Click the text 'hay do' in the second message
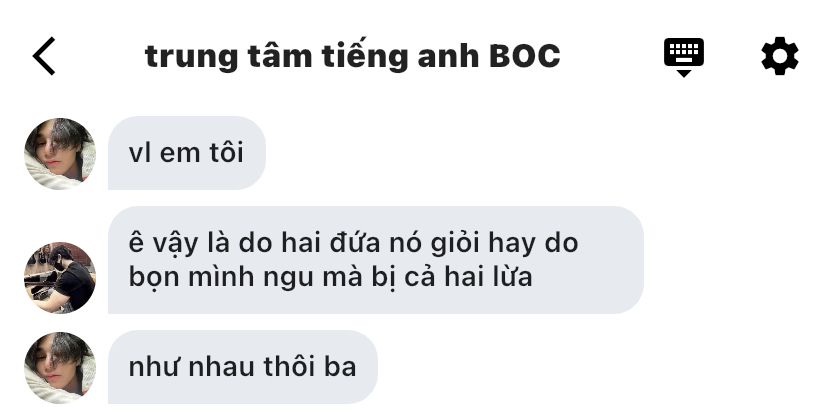828x410 pixels. (533, 245)
